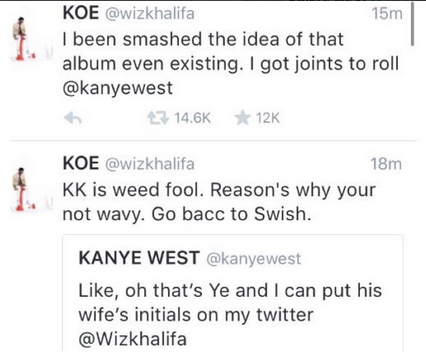Click KOE display name on 15m tweet
Screen dimensions: 426x364
81,13
